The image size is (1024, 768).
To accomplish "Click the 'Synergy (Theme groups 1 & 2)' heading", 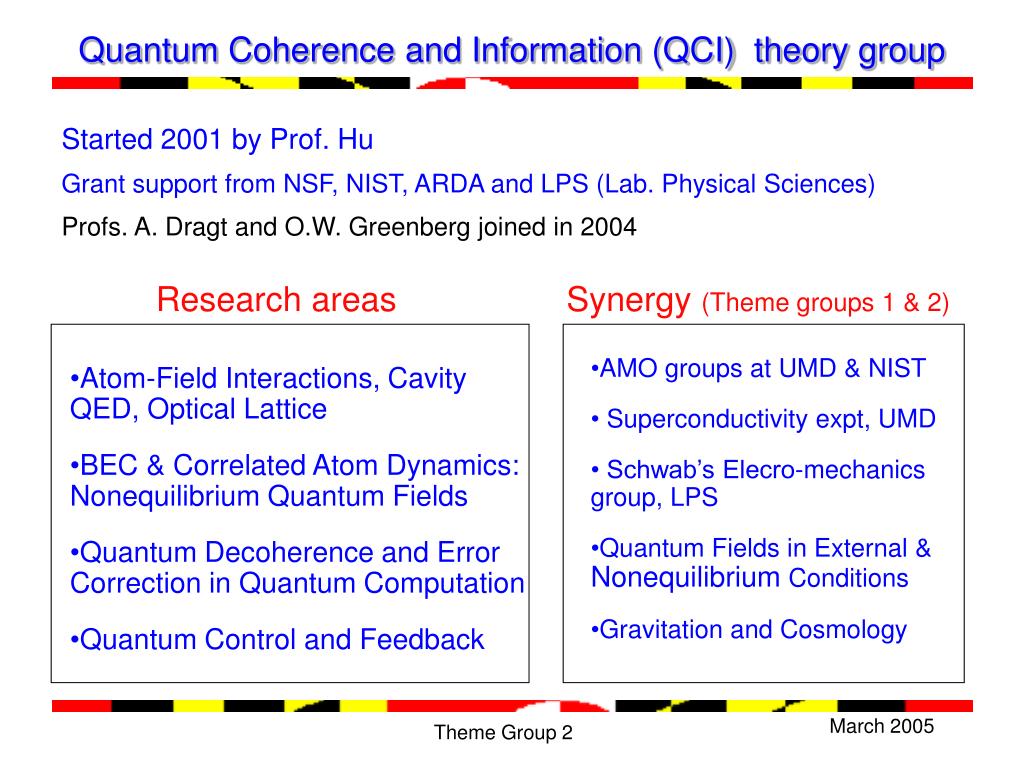I will [758, 302].
